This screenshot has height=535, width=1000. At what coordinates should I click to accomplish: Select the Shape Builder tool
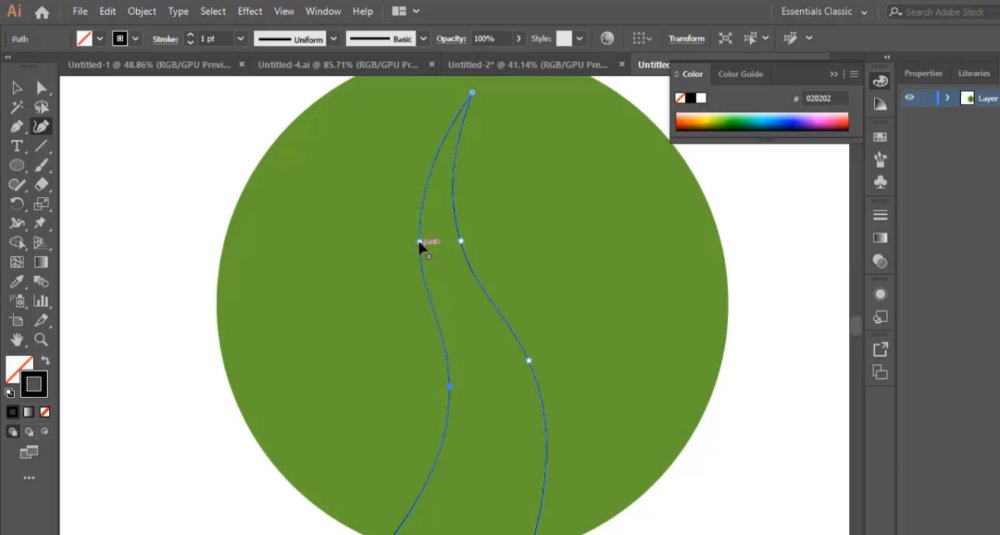[17, 242]
